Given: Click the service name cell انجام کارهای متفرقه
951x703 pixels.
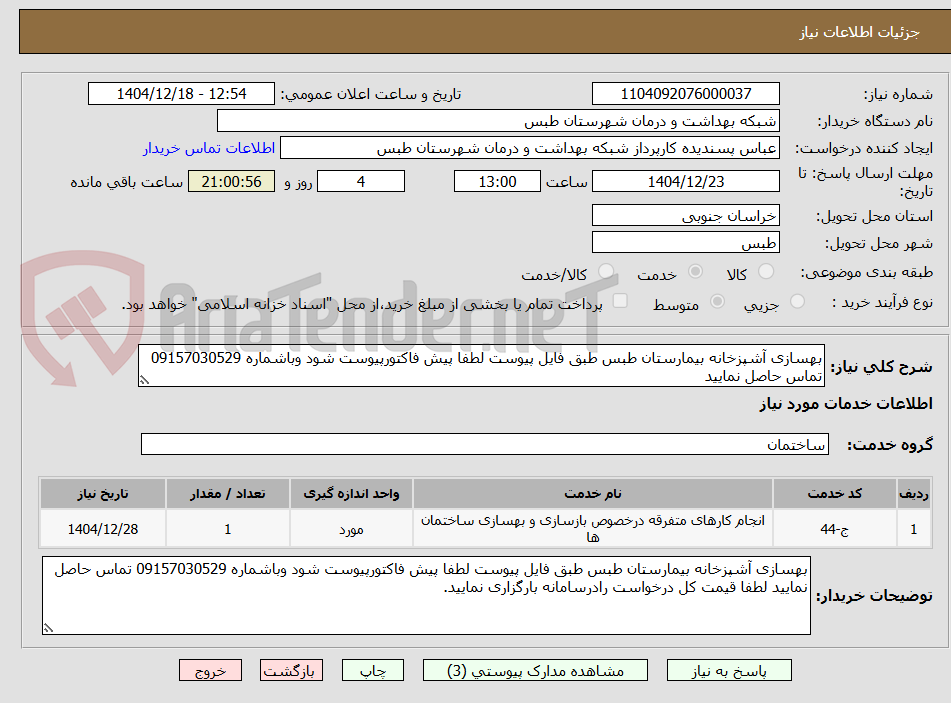Looking at the screenshot, I should pos(593,529).
